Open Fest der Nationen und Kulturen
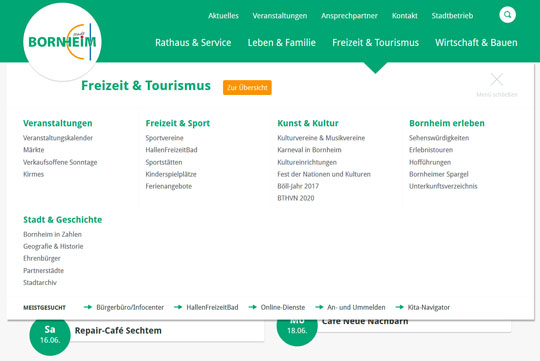540x361 pixels. [324, 174]
